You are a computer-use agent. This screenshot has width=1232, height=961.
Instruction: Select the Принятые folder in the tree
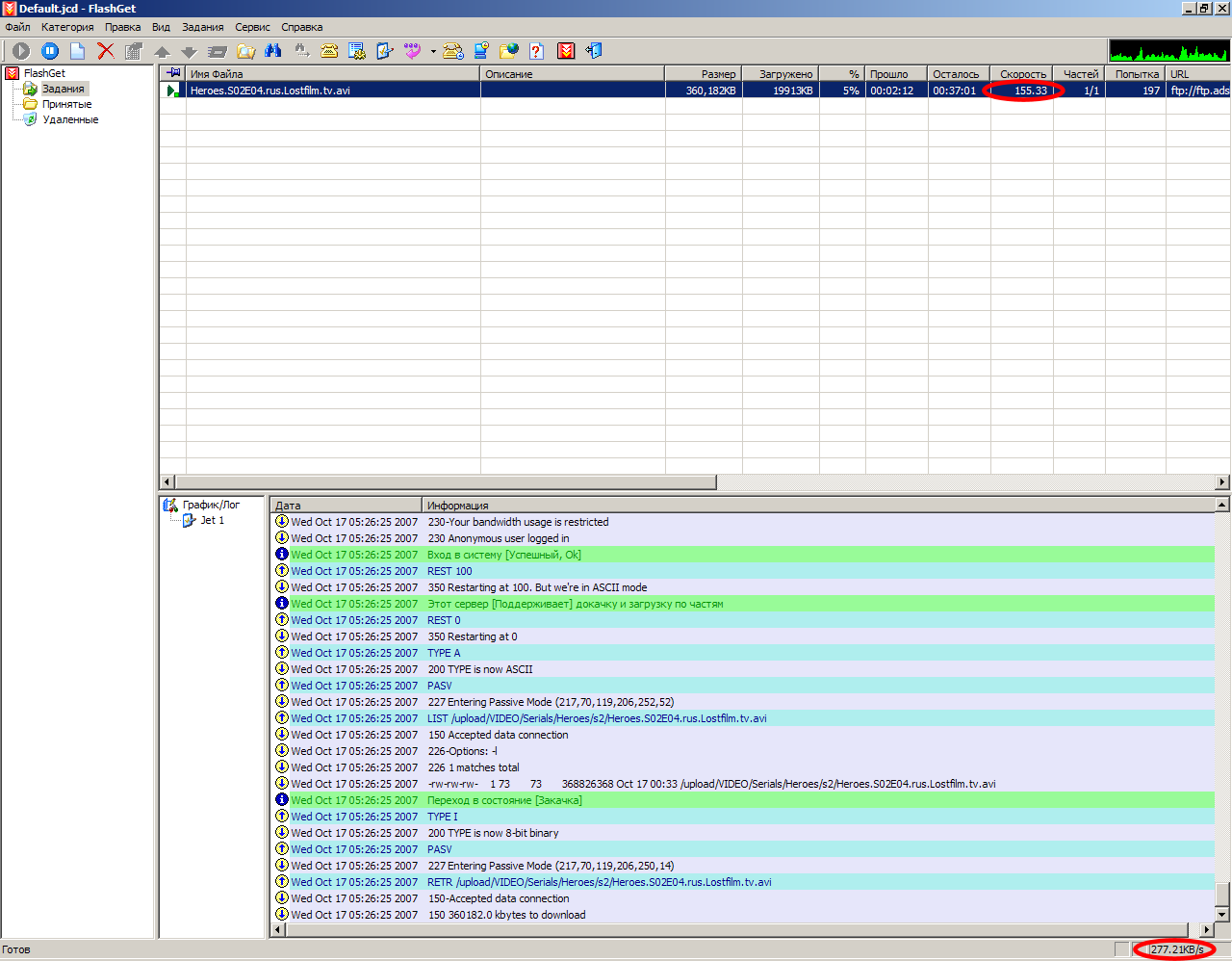point(66,104)
